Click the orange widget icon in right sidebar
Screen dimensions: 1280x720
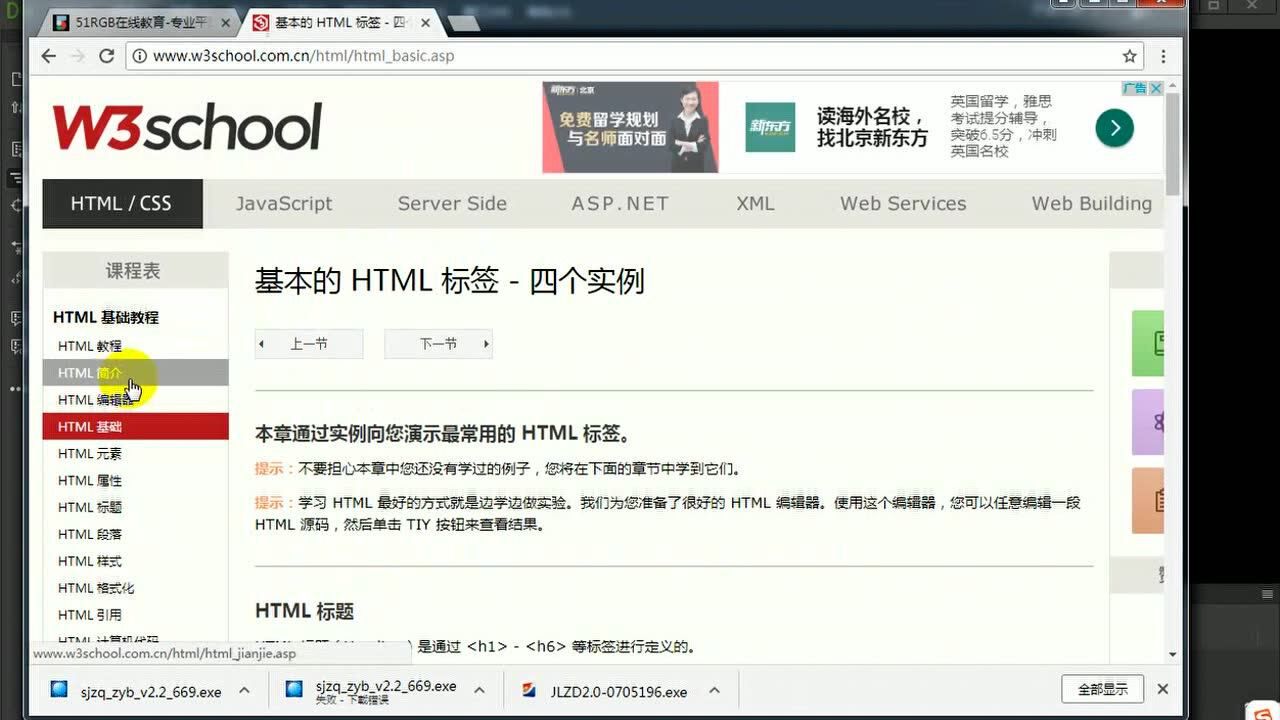pos(1152,500)
